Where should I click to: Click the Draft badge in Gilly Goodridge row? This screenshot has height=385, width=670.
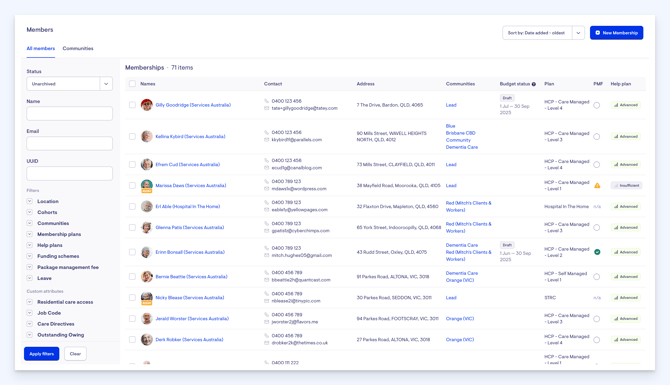pos(507,98)
